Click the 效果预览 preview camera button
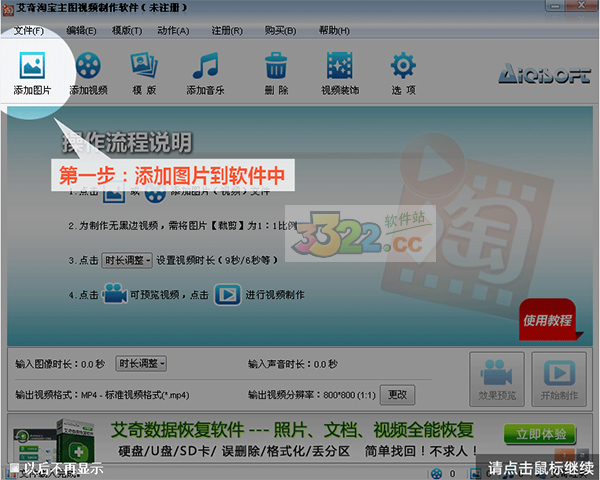The height and width of the screenshot is (480, 600). [x=497, y=379]
